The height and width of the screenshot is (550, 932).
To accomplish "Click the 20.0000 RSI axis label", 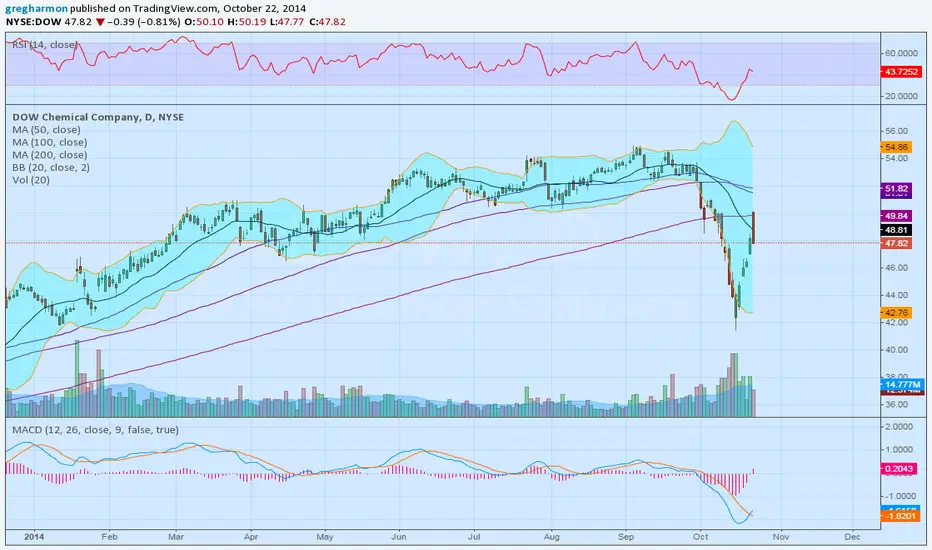I will pos(901,96).
